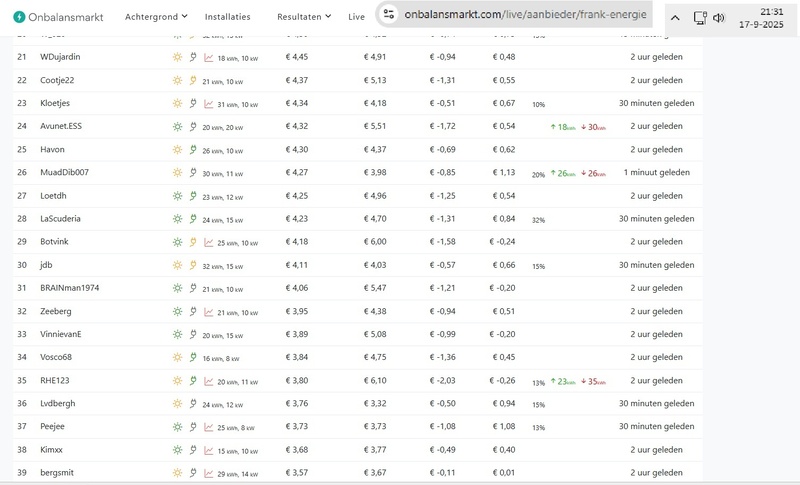Screen dimensions: 800x485
Task: Click the volume icon in the system tray
Action: pyautogui.click(x=719, y=17)
